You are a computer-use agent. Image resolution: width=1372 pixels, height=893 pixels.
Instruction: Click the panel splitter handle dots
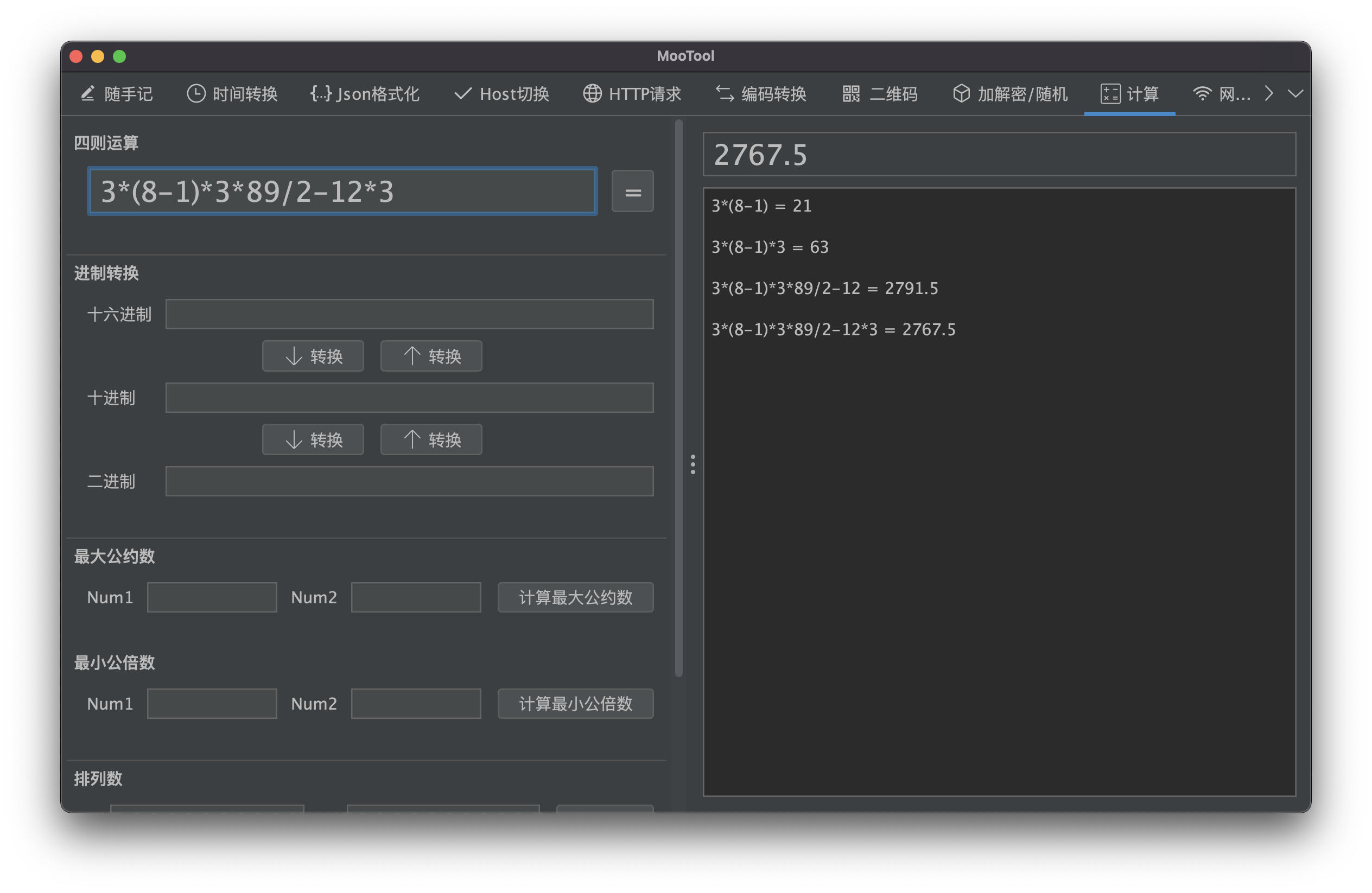[693, 464]
